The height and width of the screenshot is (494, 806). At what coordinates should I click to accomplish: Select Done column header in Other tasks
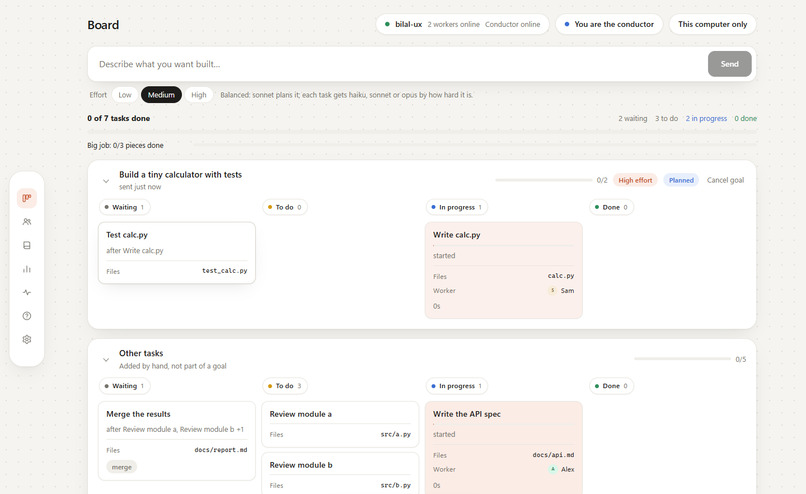click(x=612, y=386)
